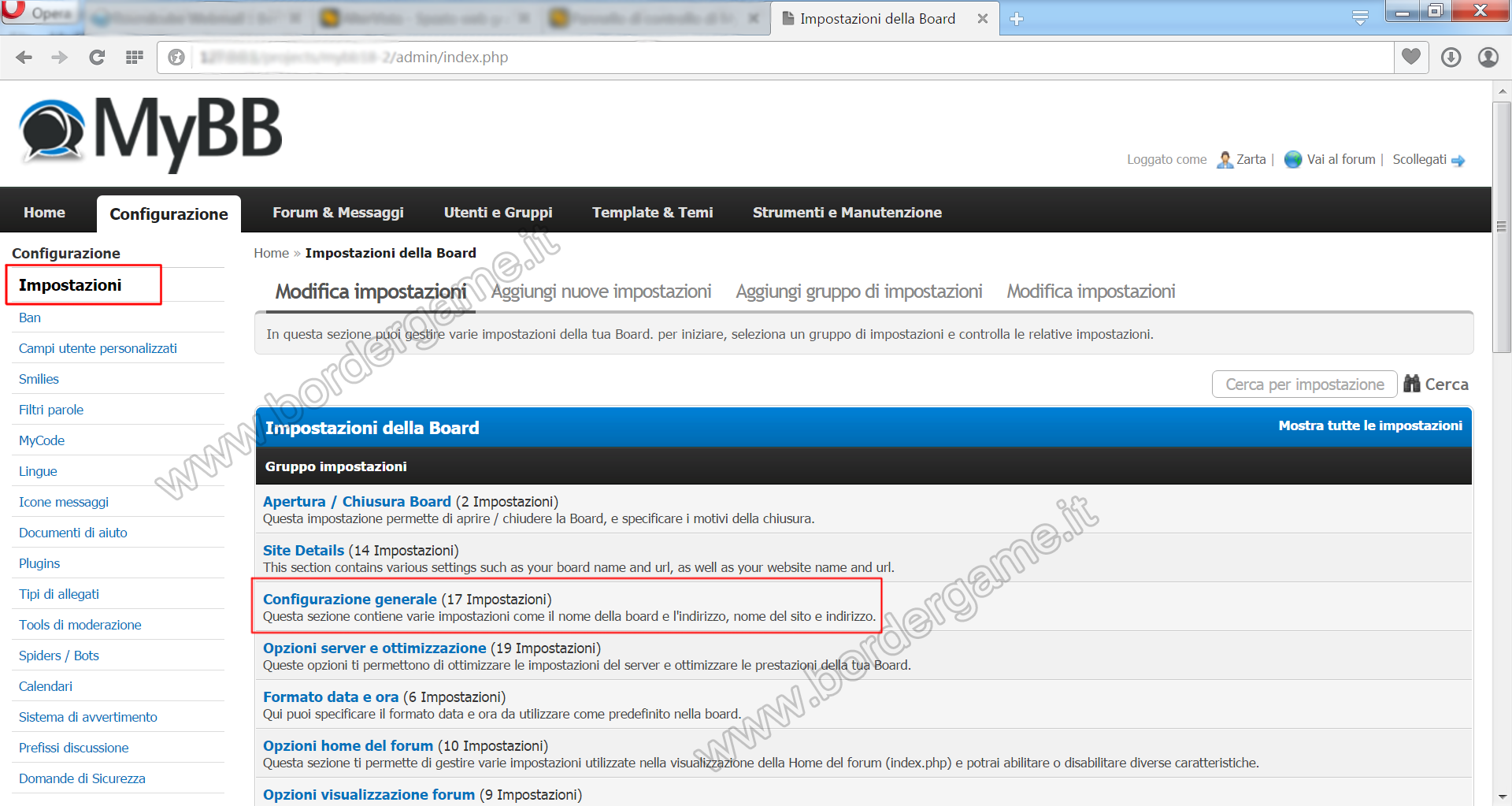Open Template & Temi menu

(652, 213)
